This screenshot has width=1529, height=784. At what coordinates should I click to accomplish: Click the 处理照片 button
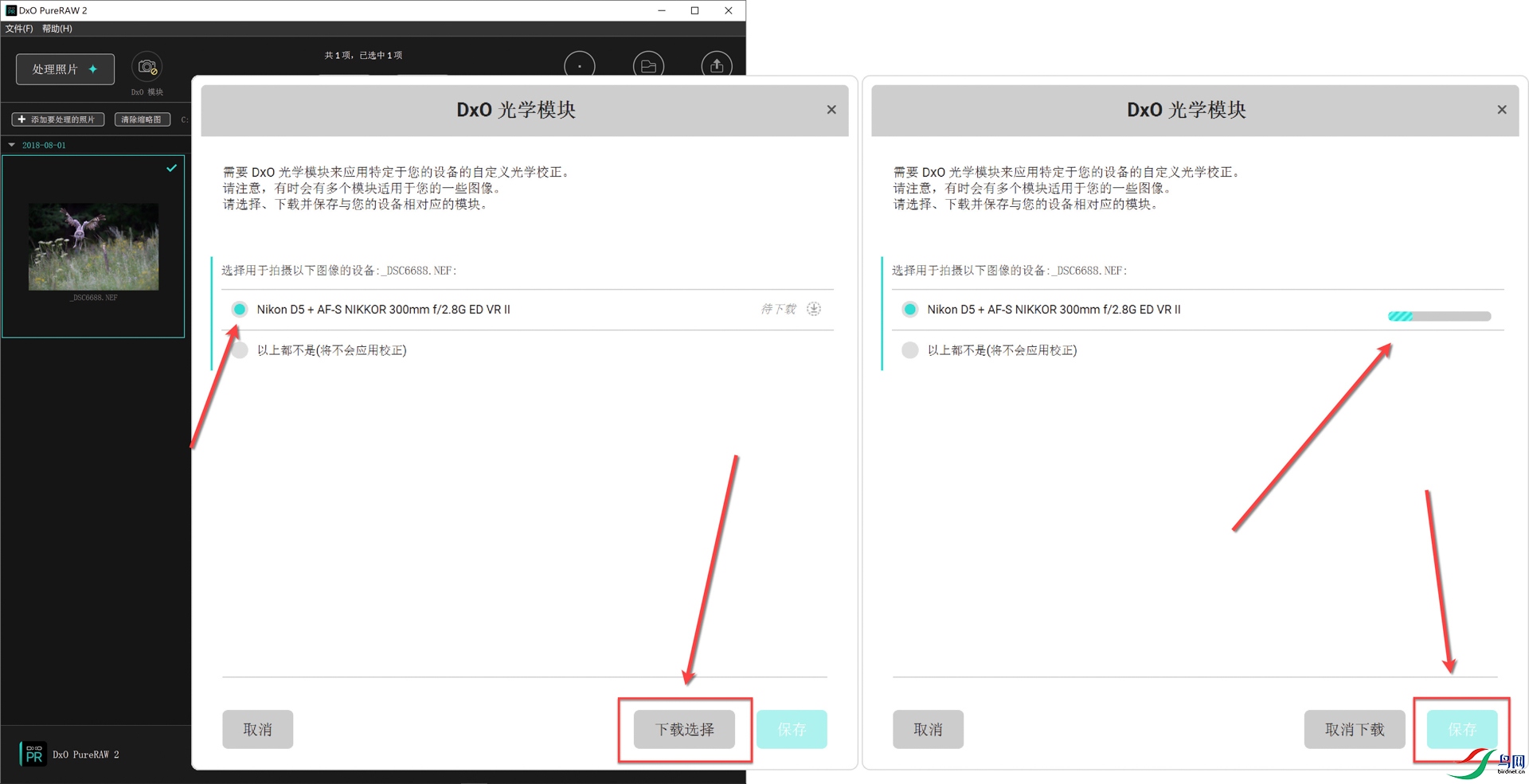[65, 69]
